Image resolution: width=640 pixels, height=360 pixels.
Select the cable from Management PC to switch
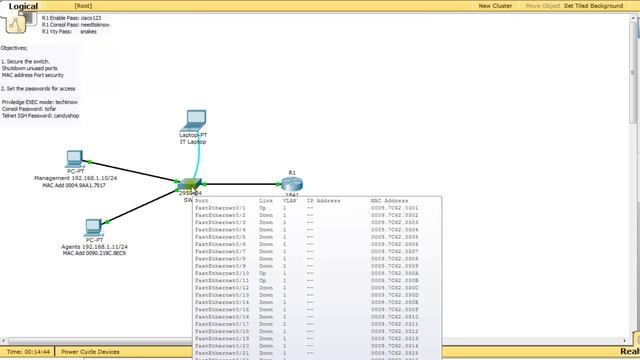(133, 172)
